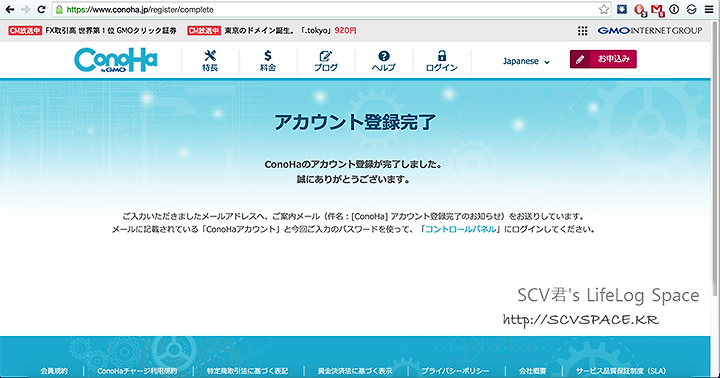This screenshot has width=720, height=378.
Task: Click the GMO Internet Group logo
Action: click(x=650, y=31)
